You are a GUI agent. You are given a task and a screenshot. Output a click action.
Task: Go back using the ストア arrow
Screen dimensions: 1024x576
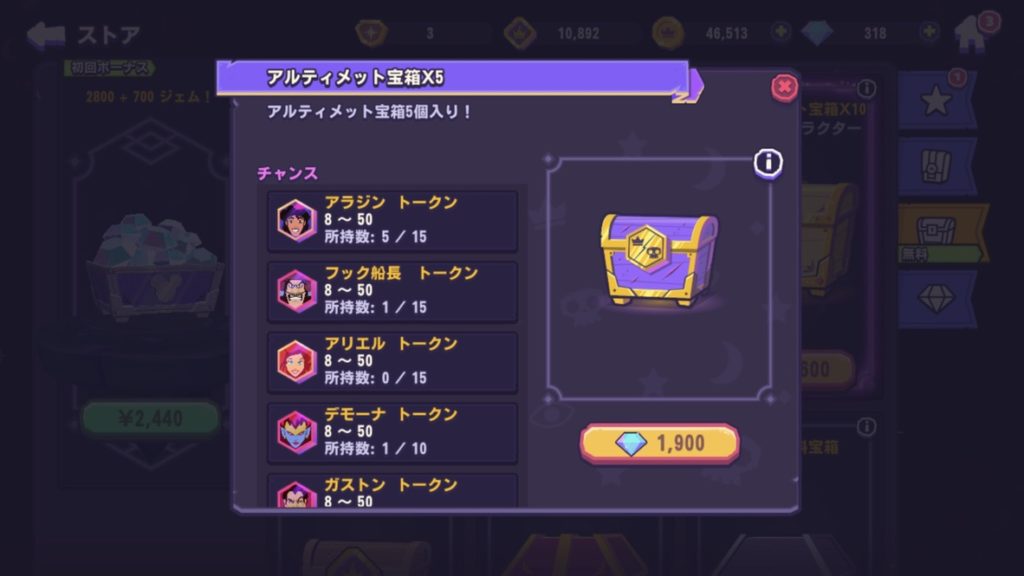point(46,35)
